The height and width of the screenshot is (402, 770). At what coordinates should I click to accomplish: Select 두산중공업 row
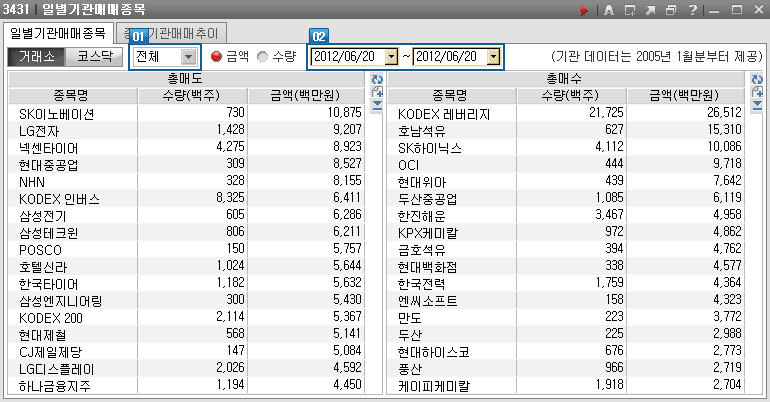pos(566,198)
